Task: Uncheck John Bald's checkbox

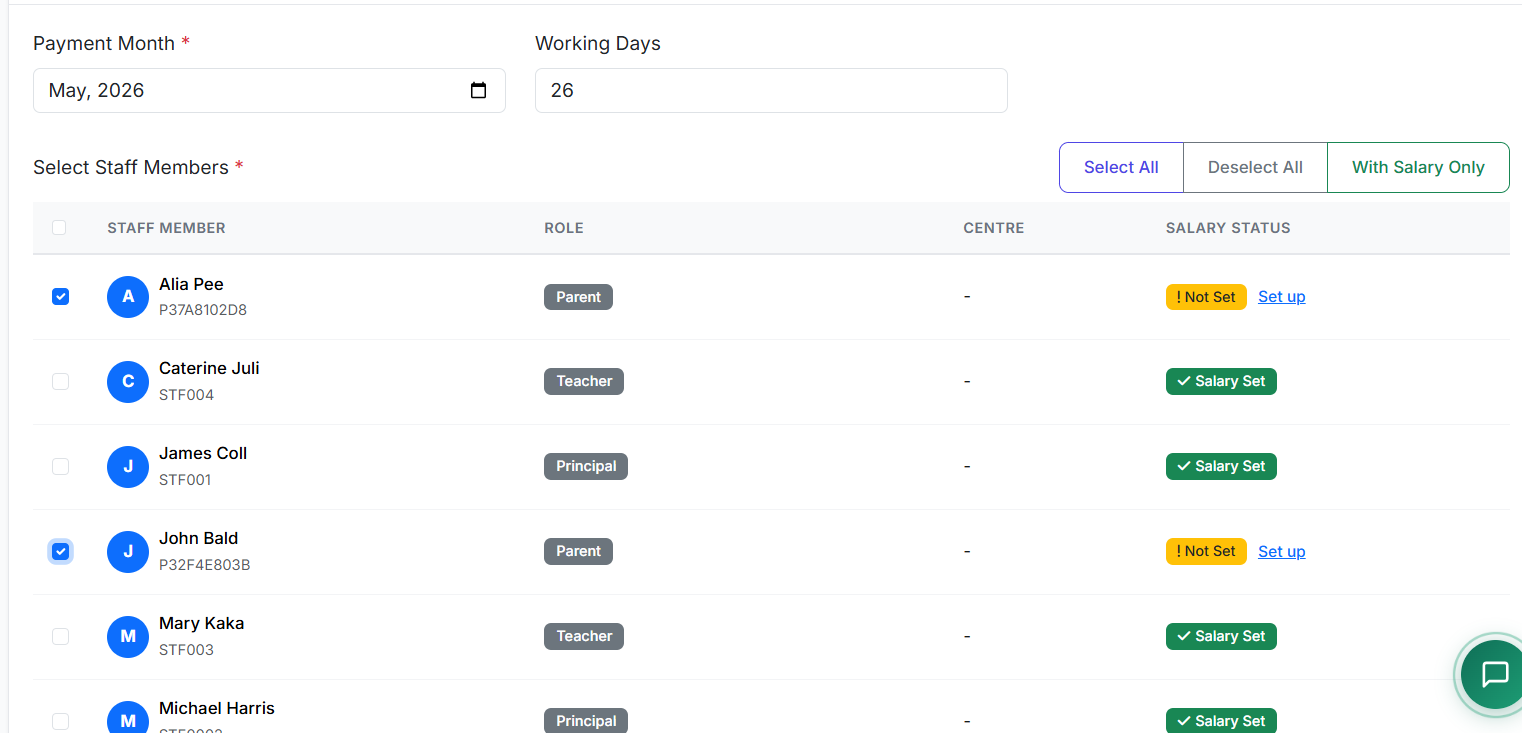Action: point(60,551)
